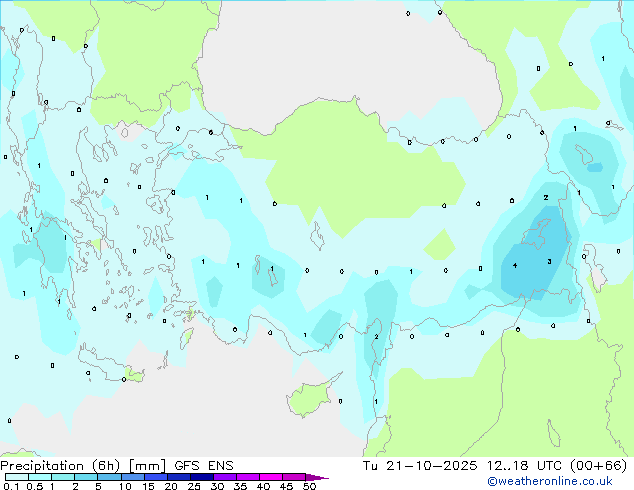Click the 40–45 mm magenta legend swatch
634x490 pixels.
point(271,477)
